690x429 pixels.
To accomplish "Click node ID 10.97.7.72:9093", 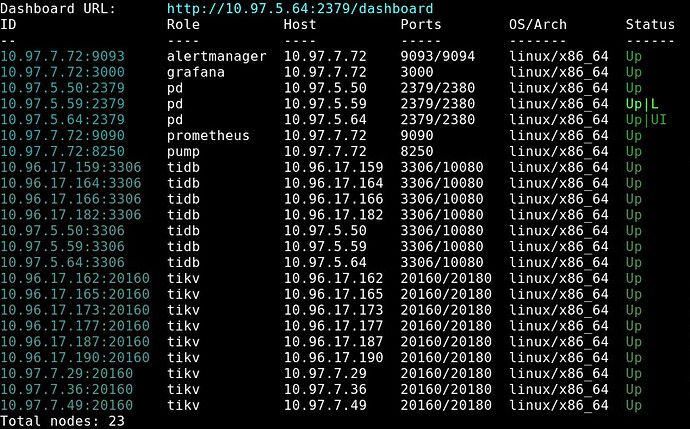I will coord(62,55).
